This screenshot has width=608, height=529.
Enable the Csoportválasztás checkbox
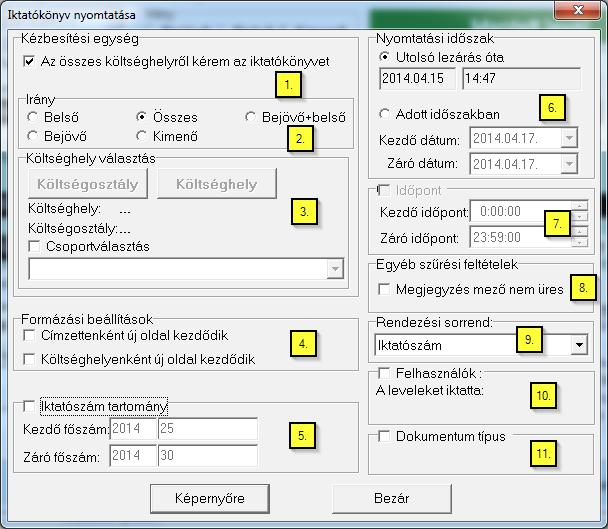click(35, 246)
